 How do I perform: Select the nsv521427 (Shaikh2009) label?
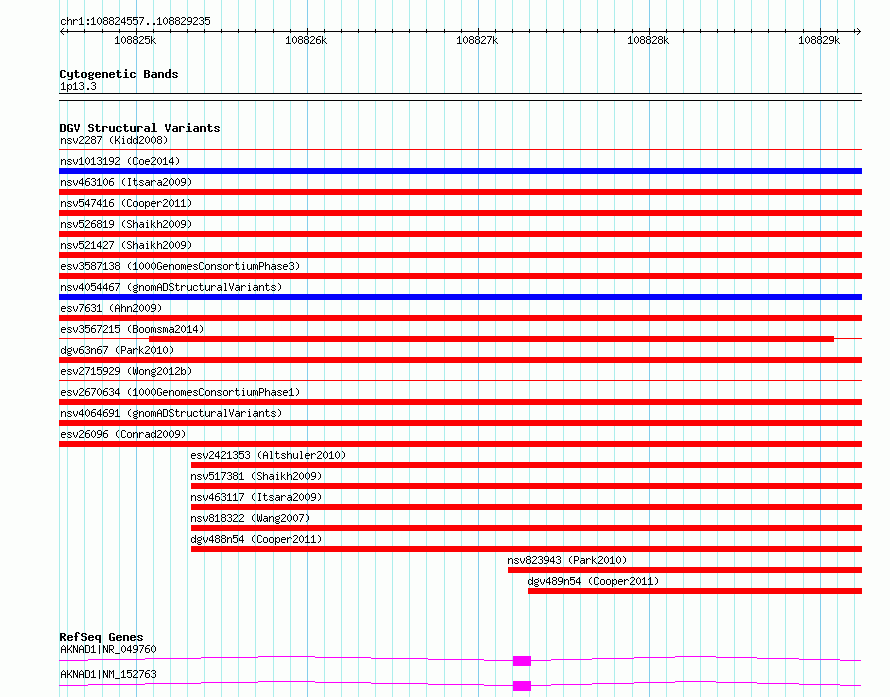126,245
